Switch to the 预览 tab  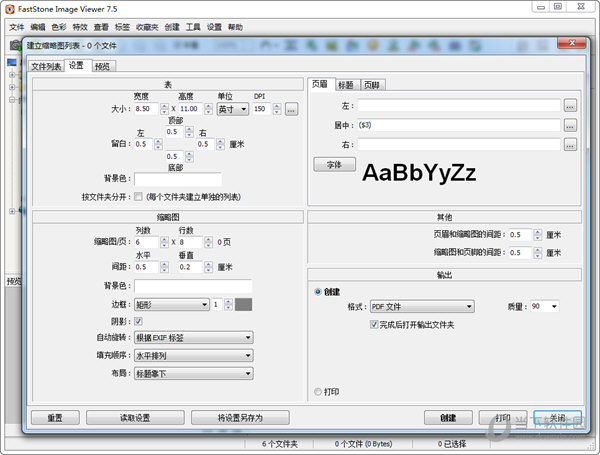click(102, 66)
